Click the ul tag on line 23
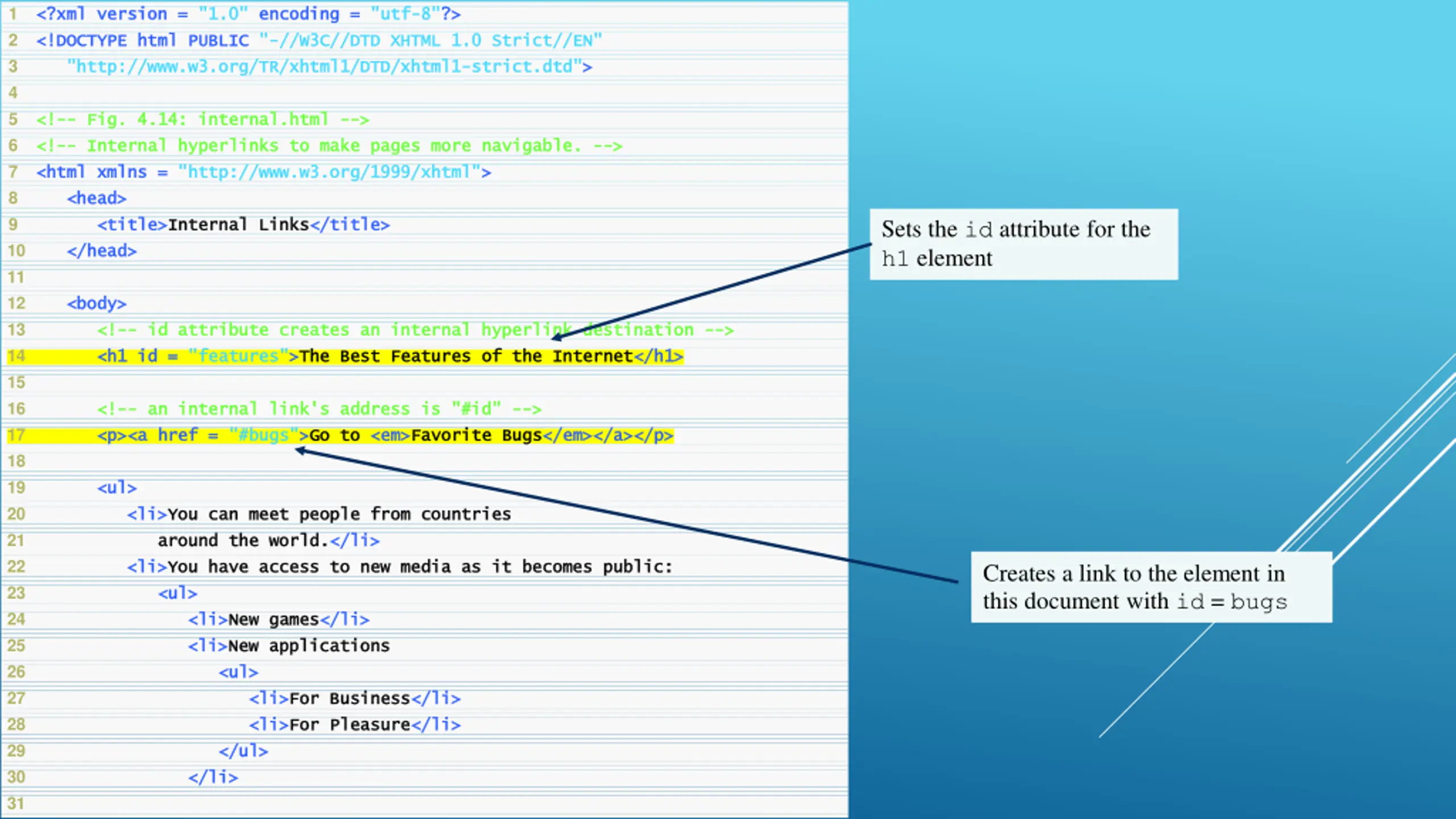 pos(178,593)
